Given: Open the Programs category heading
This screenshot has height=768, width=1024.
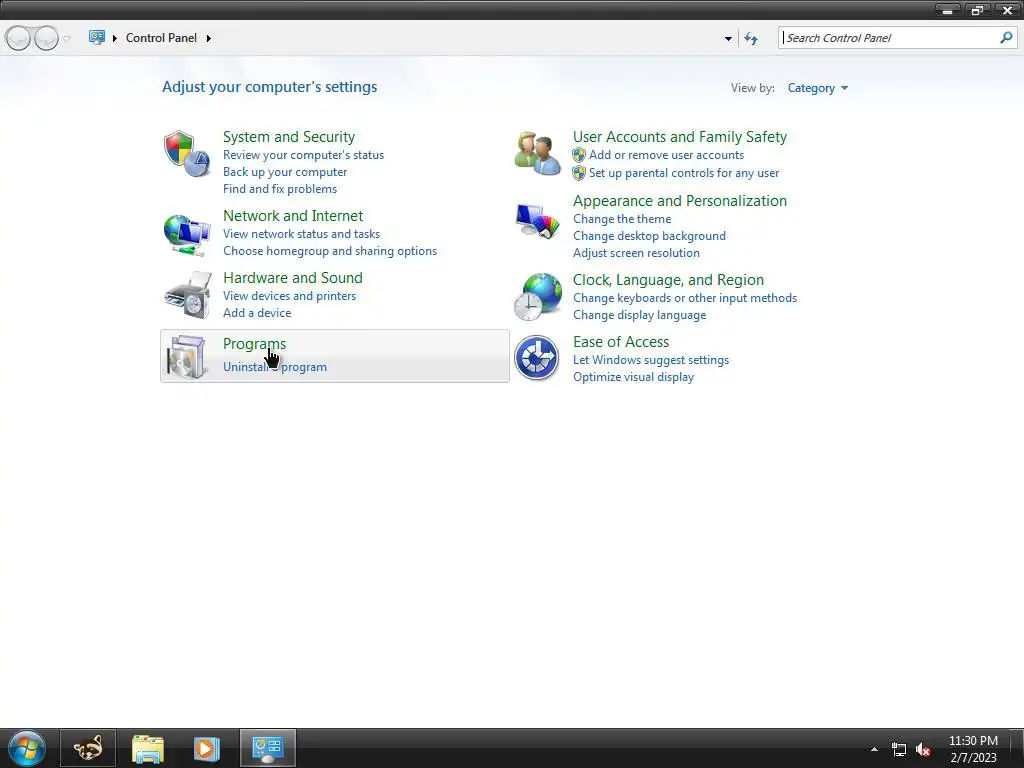Looking at the screenshot, I should (254, 344).
